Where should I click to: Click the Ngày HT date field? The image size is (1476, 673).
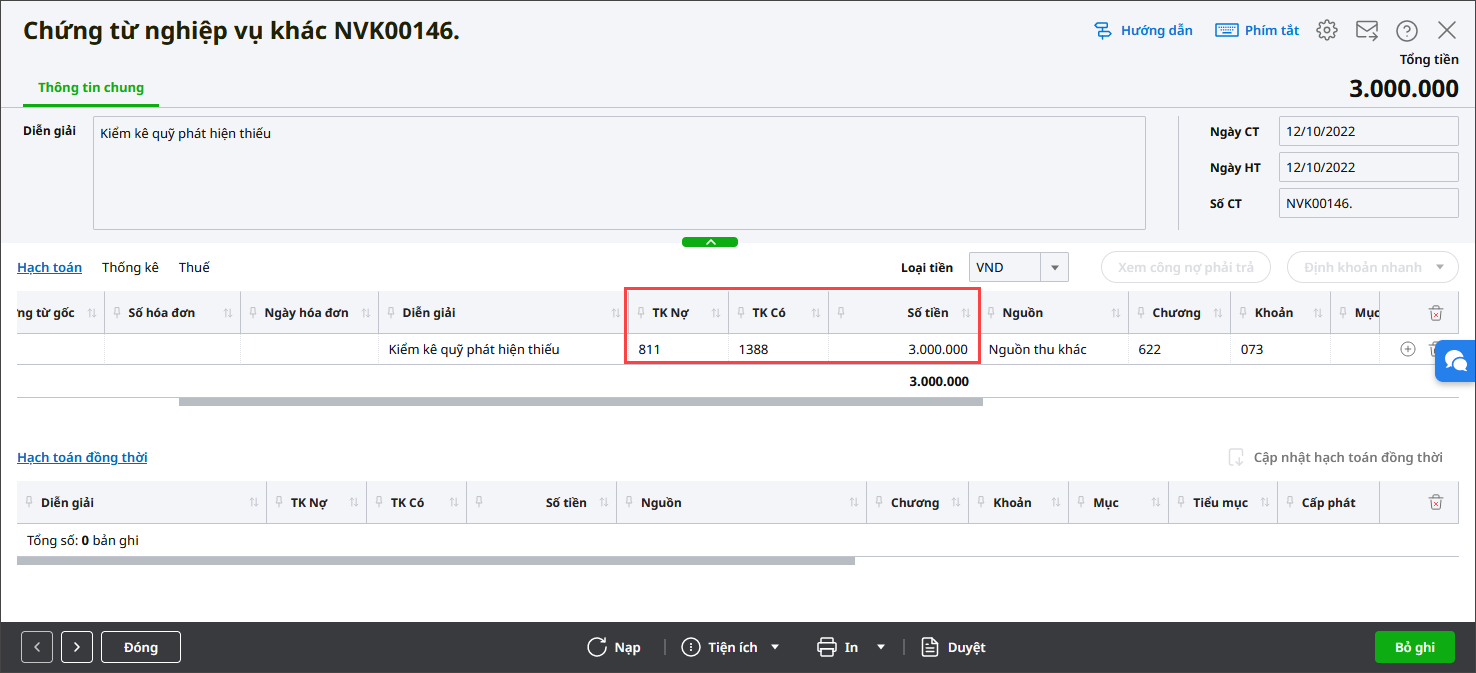point(1368,167)
